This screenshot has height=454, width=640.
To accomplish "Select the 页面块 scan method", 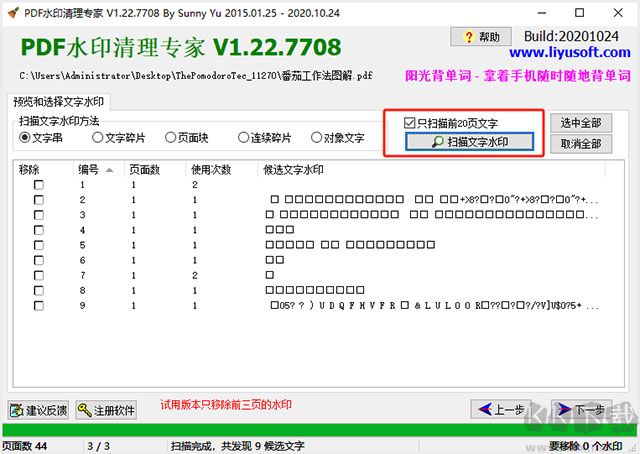I will point(187,138).
